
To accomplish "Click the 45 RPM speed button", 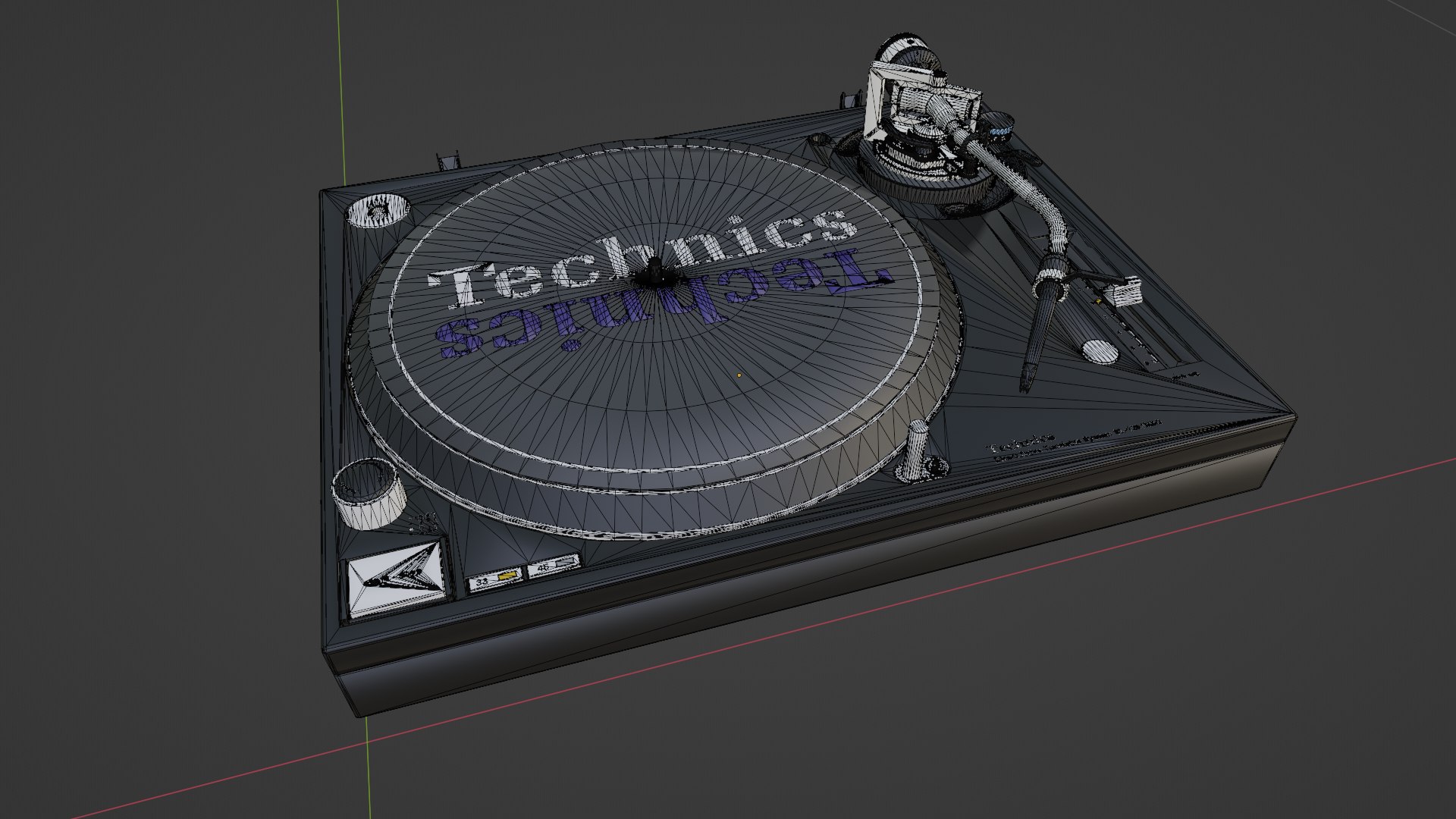I will [554, 566].
